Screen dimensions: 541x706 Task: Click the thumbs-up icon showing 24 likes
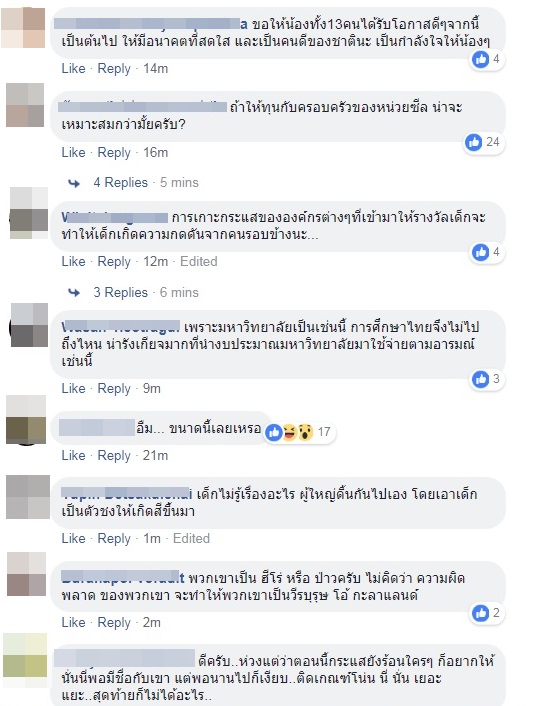click(473, 142)
